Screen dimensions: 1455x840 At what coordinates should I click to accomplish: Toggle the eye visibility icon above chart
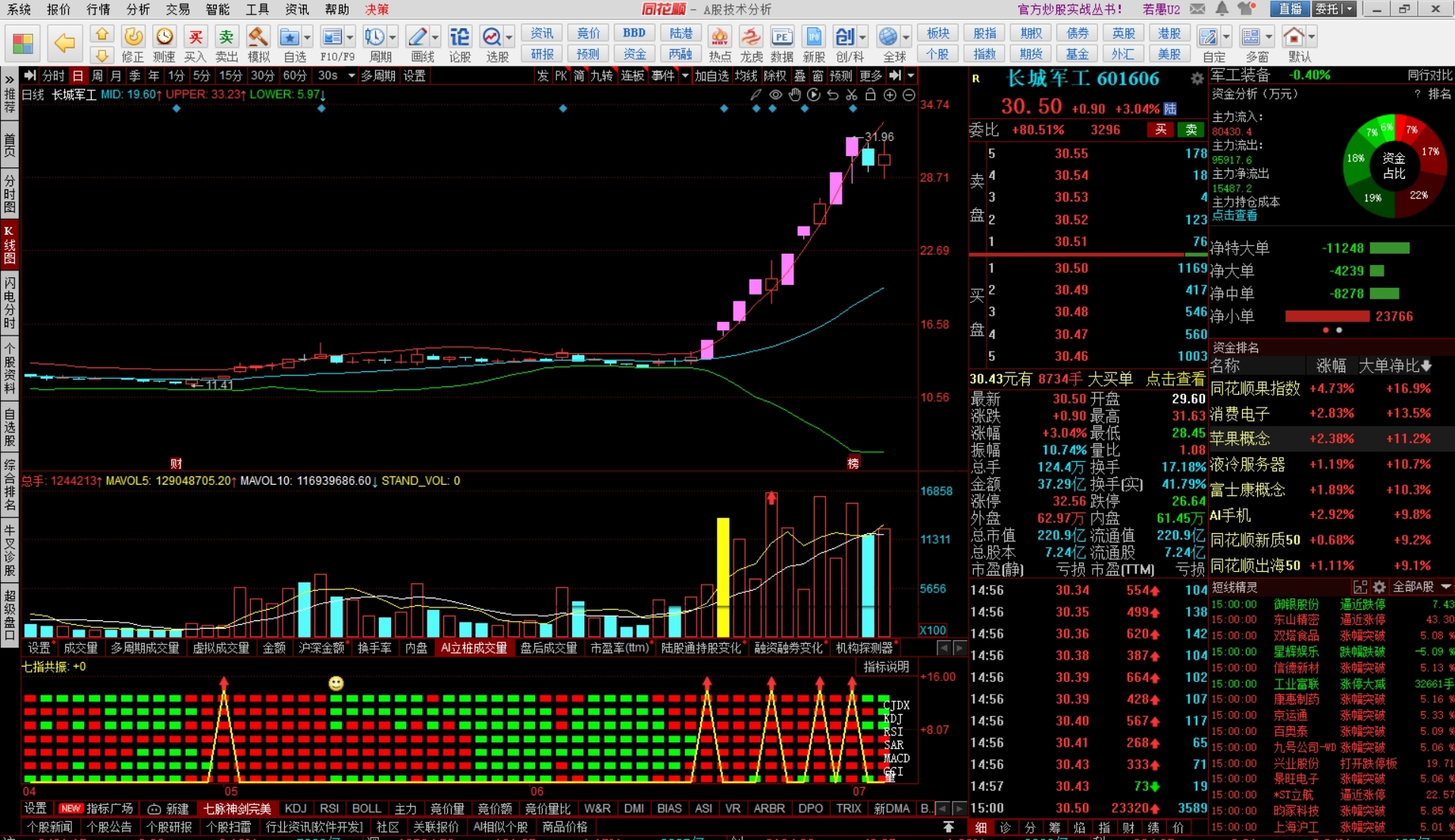[x=775, y=95]
